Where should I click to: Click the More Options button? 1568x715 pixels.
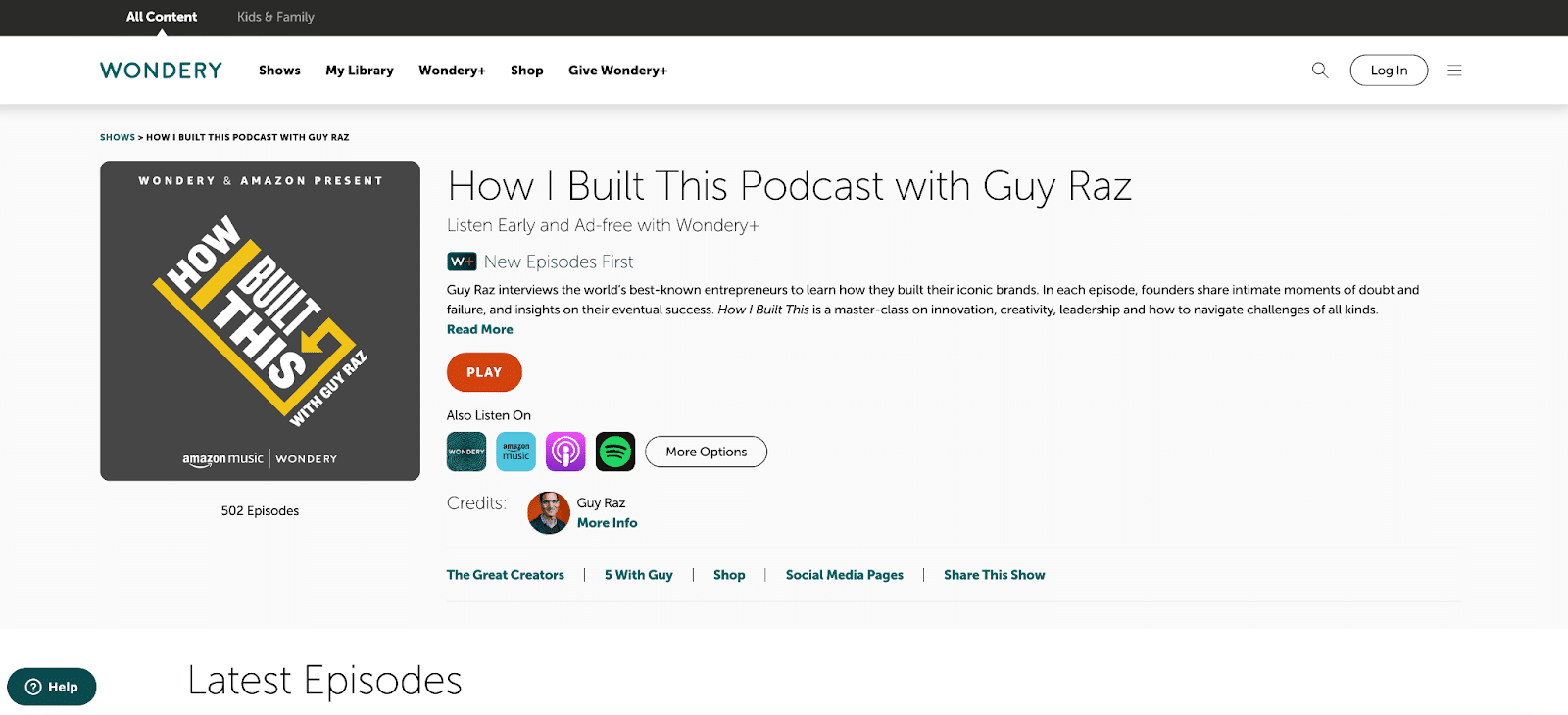click(x=706, y=452)
